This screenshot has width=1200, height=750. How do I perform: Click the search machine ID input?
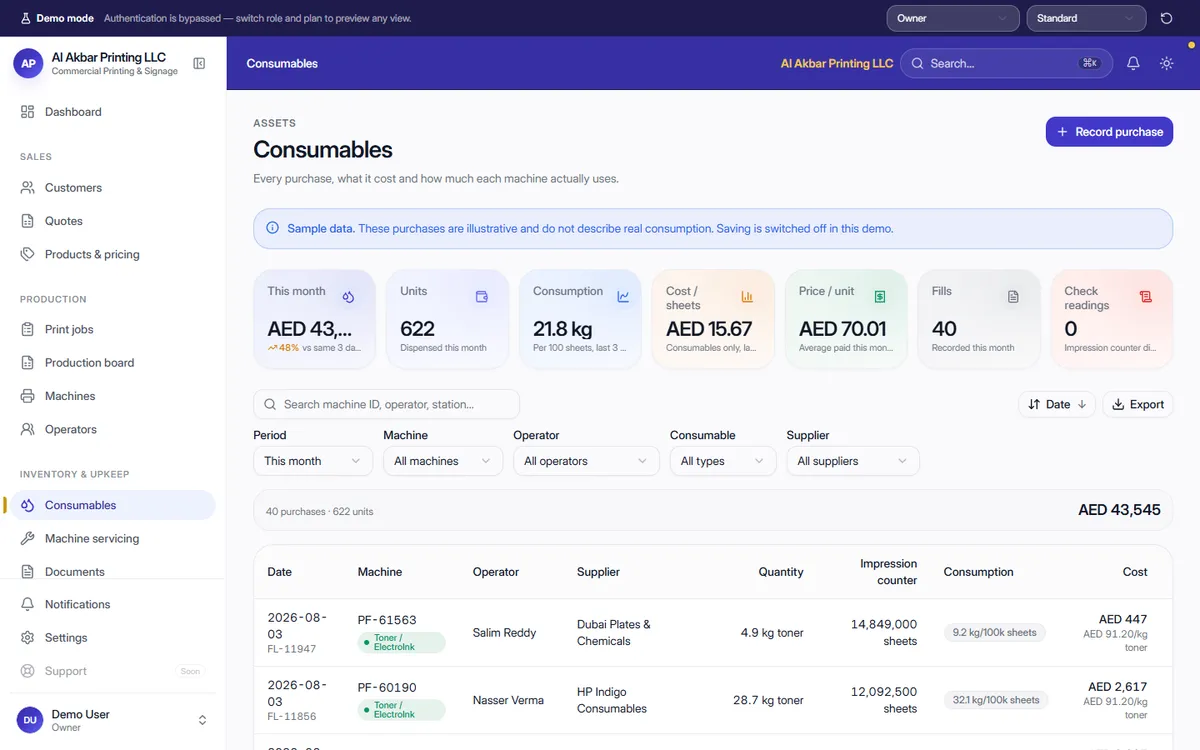coord(386,404)
